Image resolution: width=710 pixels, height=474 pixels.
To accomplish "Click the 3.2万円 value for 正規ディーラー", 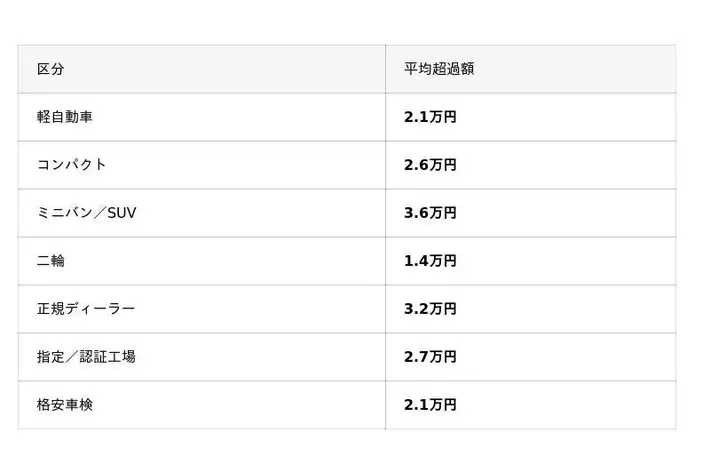I will click(x=430, y=309).
